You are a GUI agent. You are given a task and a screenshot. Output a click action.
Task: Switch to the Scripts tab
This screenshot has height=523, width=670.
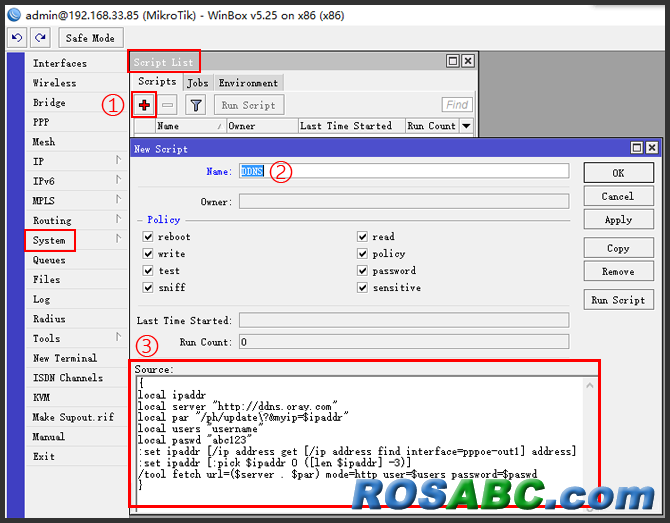point(157,82)
